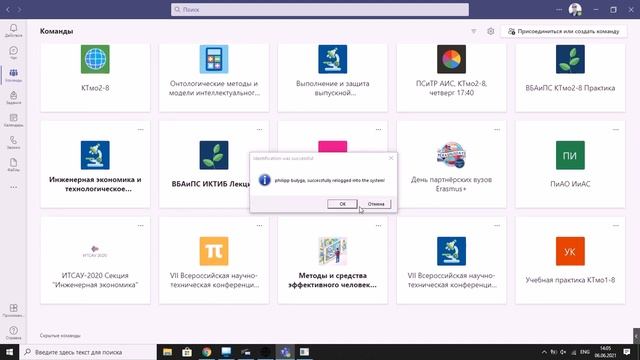This screenshot has height=360, width=640.
Task: Open ИТСАУ-2020 Секция team card
Action: tap(95, 260)
